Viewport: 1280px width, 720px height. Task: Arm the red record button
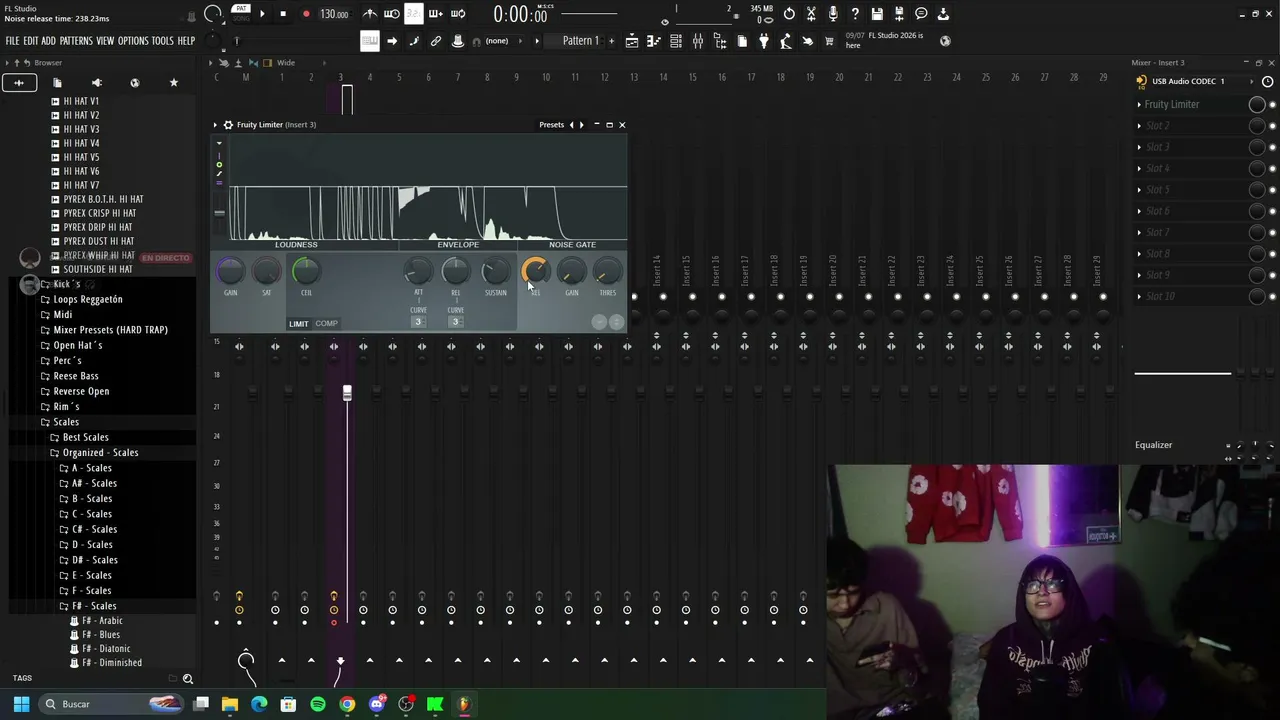(305, 14)
